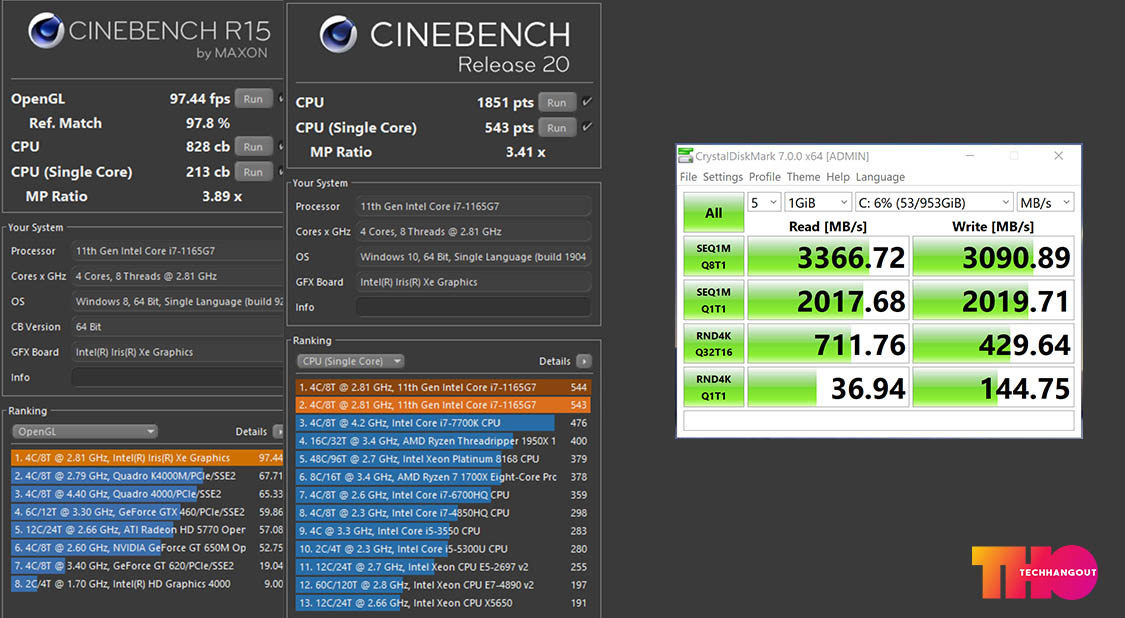Select the Xeon E7-4890 v2 ranking row

pyautogui.click(x=443, y=584)
